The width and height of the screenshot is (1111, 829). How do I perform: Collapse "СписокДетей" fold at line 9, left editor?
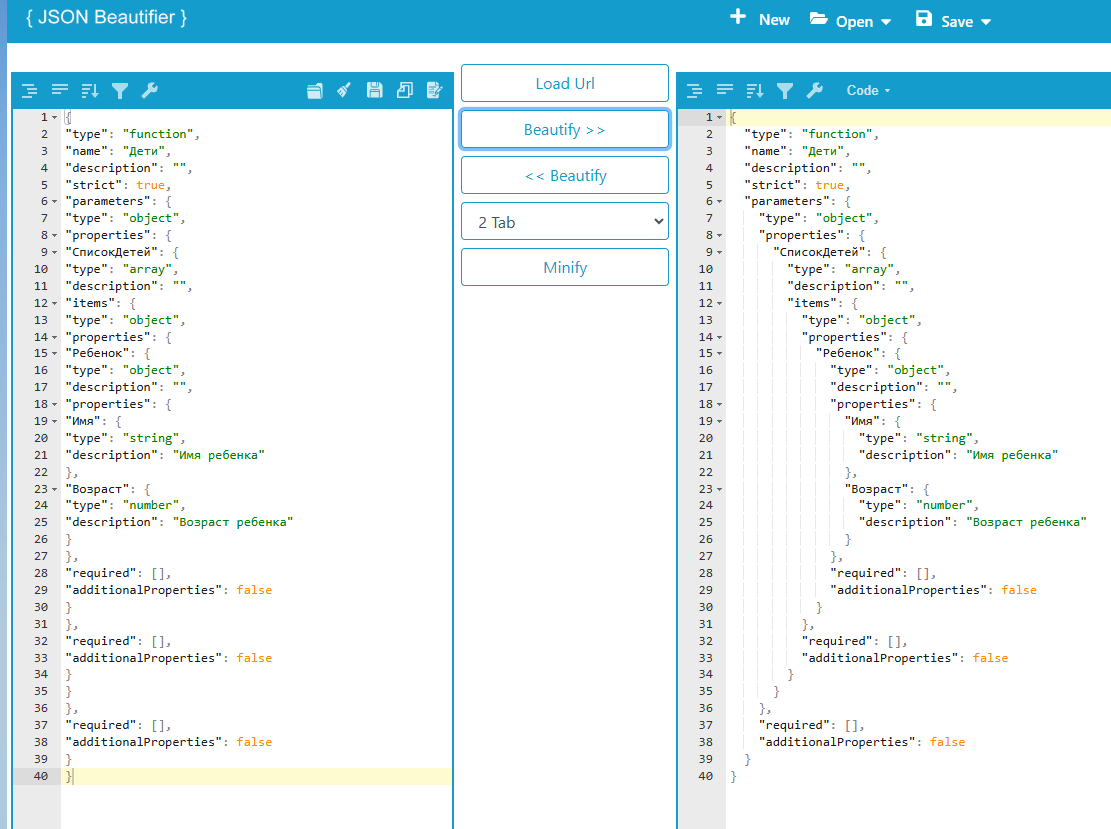55,253
